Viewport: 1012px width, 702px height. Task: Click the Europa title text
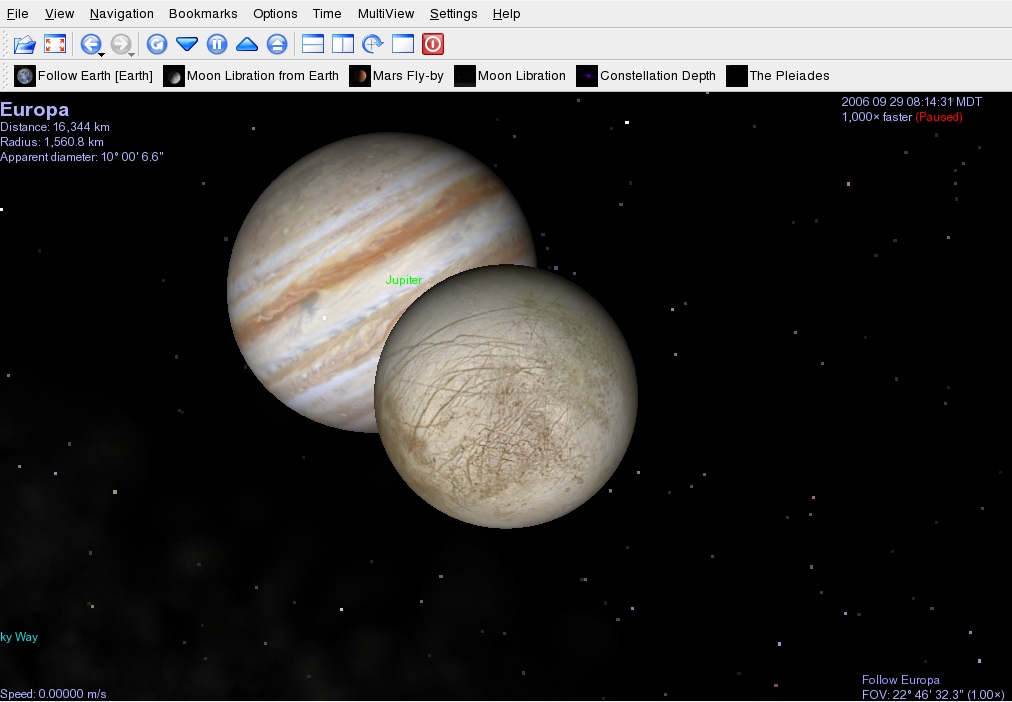click(34, 109)
